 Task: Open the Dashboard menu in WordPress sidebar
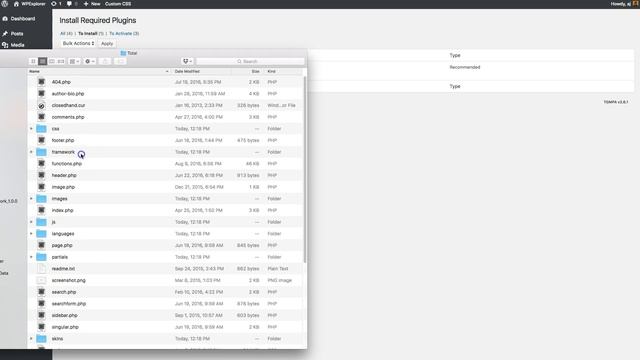coord(19,19)
